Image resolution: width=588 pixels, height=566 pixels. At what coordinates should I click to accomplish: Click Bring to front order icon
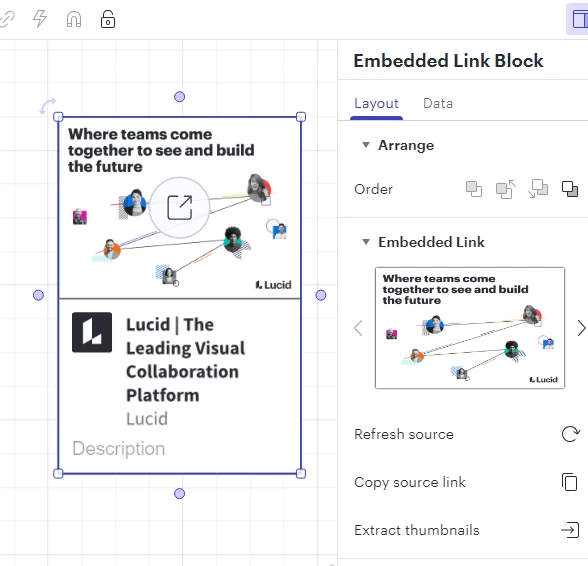point(474,189)
